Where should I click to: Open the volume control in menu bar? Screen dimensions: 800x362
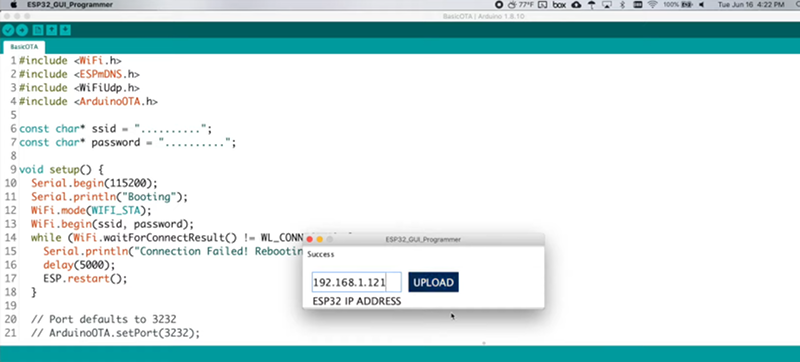[x=701, y=5]
